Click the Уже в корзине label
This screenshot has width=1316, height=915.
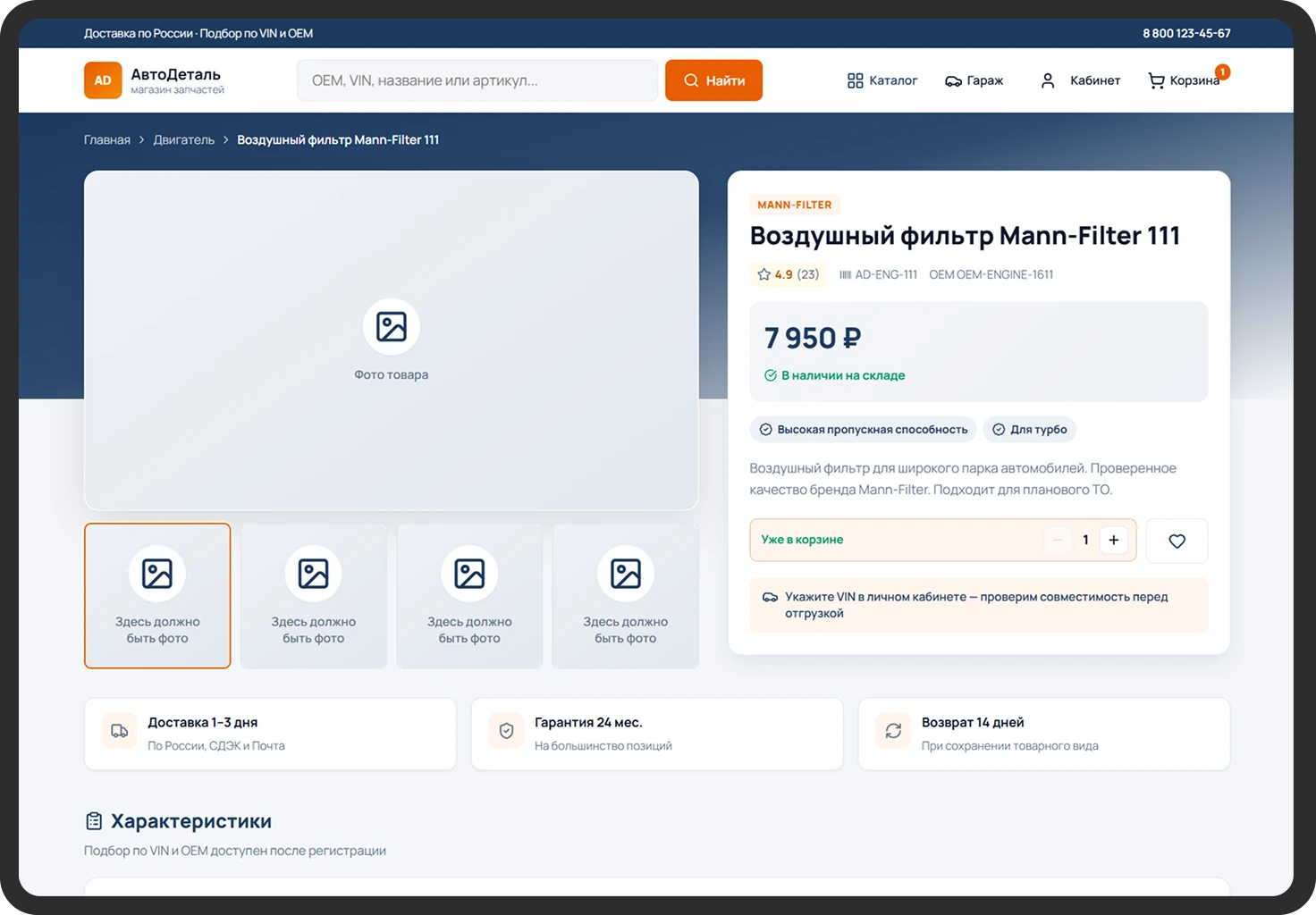802,540
